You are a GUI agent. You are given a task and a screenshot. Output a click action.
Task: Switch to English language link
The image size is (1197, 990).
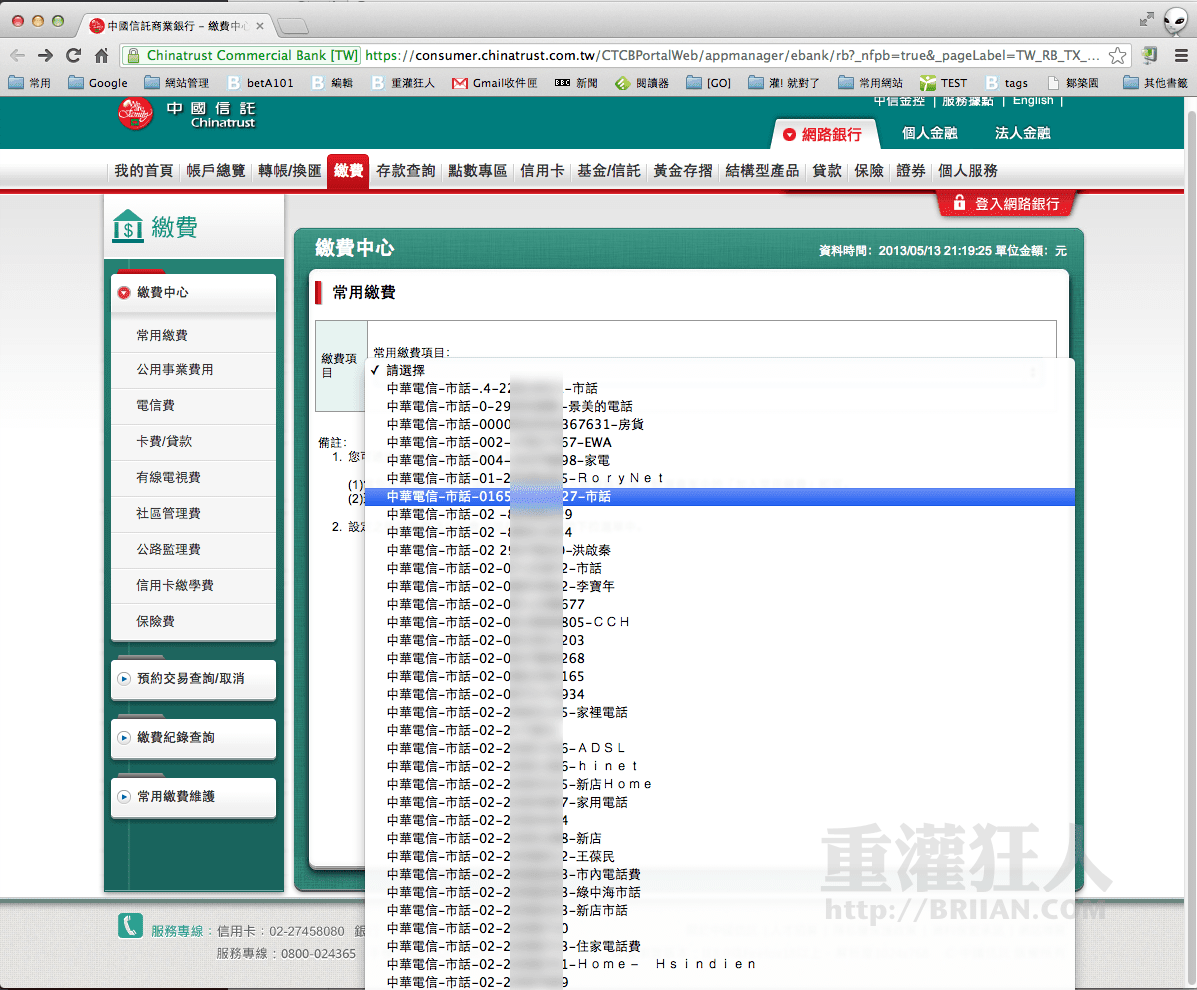[1033, 101]
